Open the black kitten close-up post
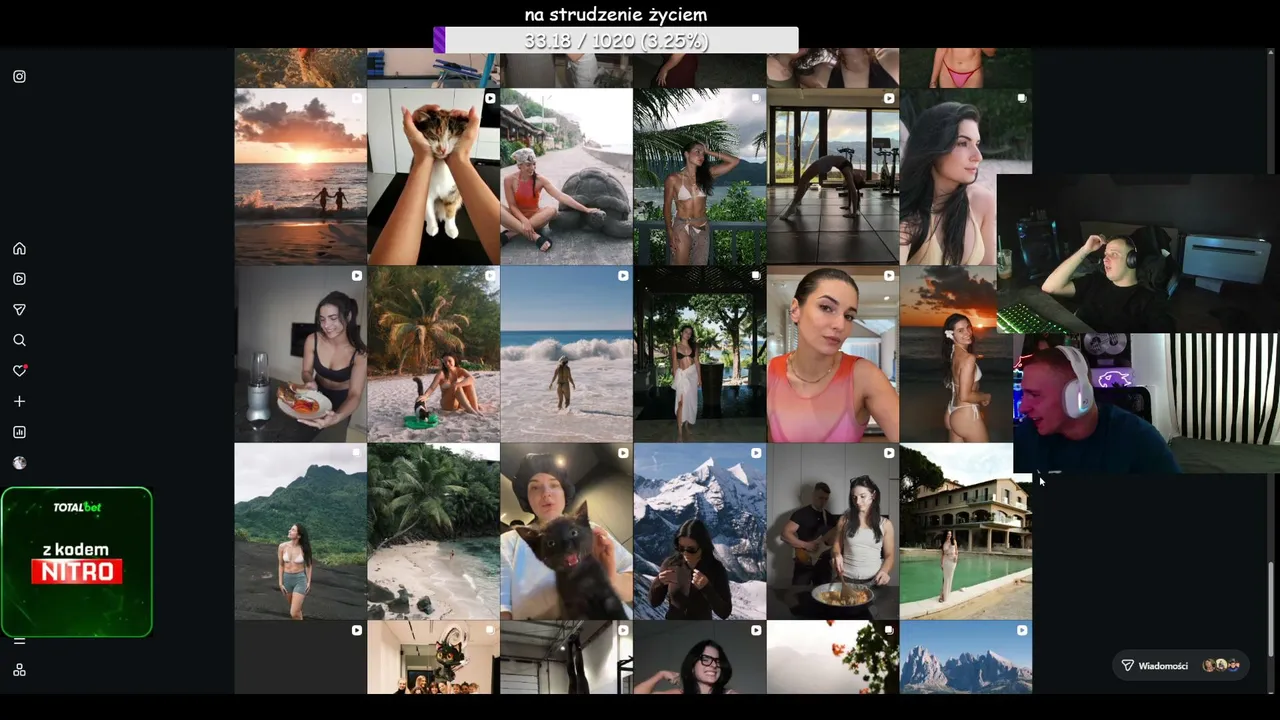 pyautogui.click(x=566, y=532)
